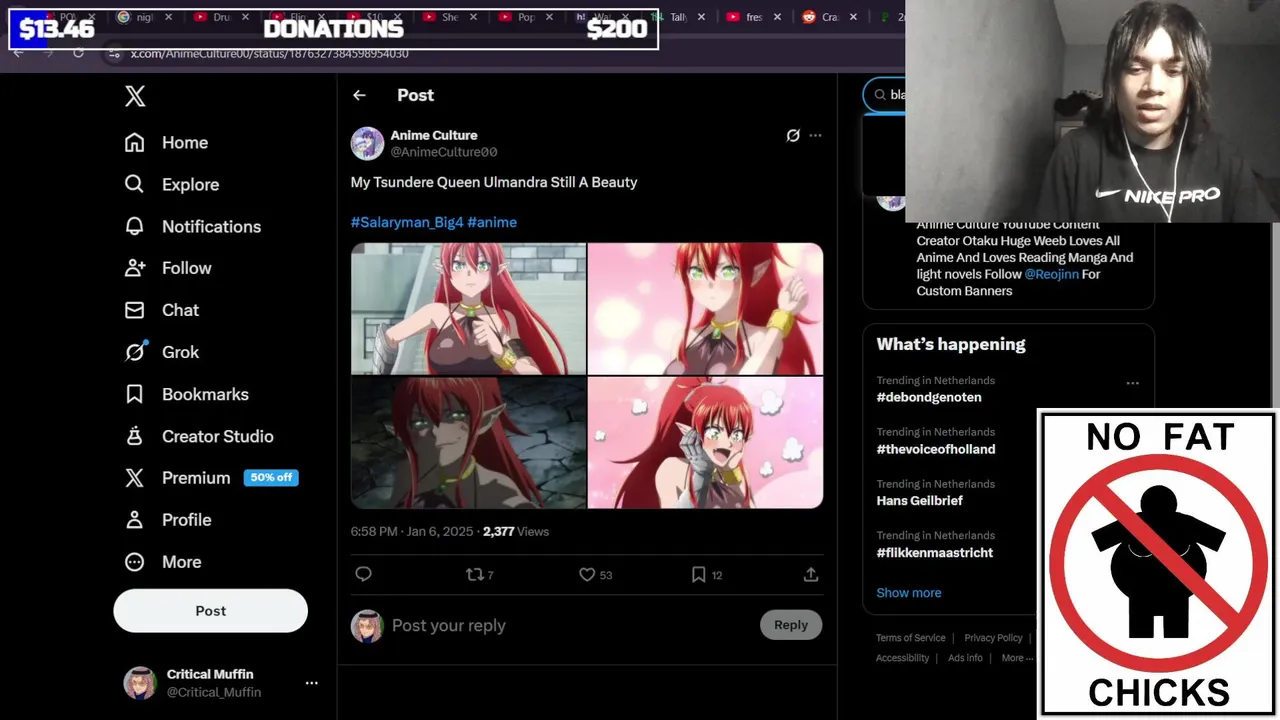Viewport: 1280px width, 720px height.
Task: Open Creator Studio in the sidebar
Action: coord(198,436)
